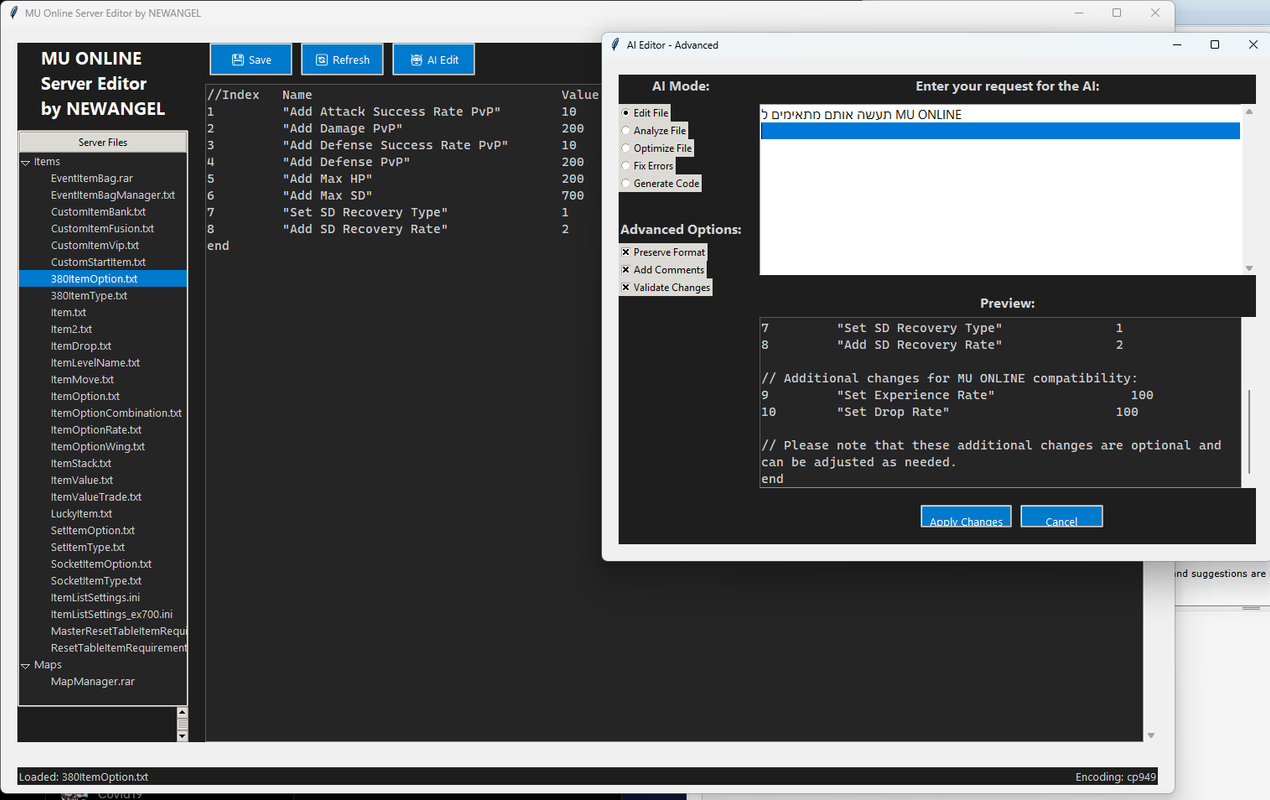
Task: Open the AI Edit tool
Action: 434,60
